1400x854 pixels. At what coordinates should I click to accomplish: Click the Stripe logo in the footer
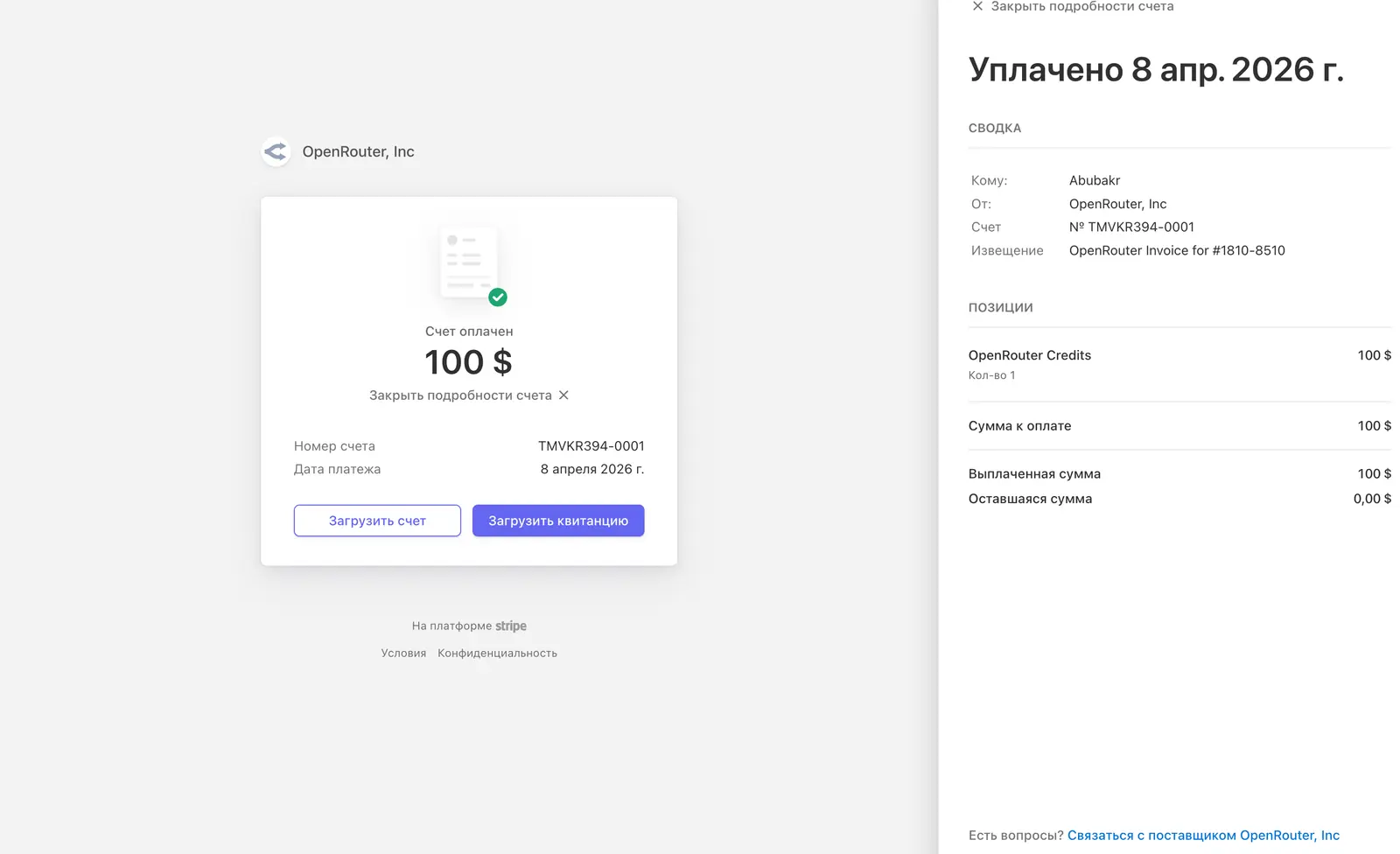coord(511,626)
